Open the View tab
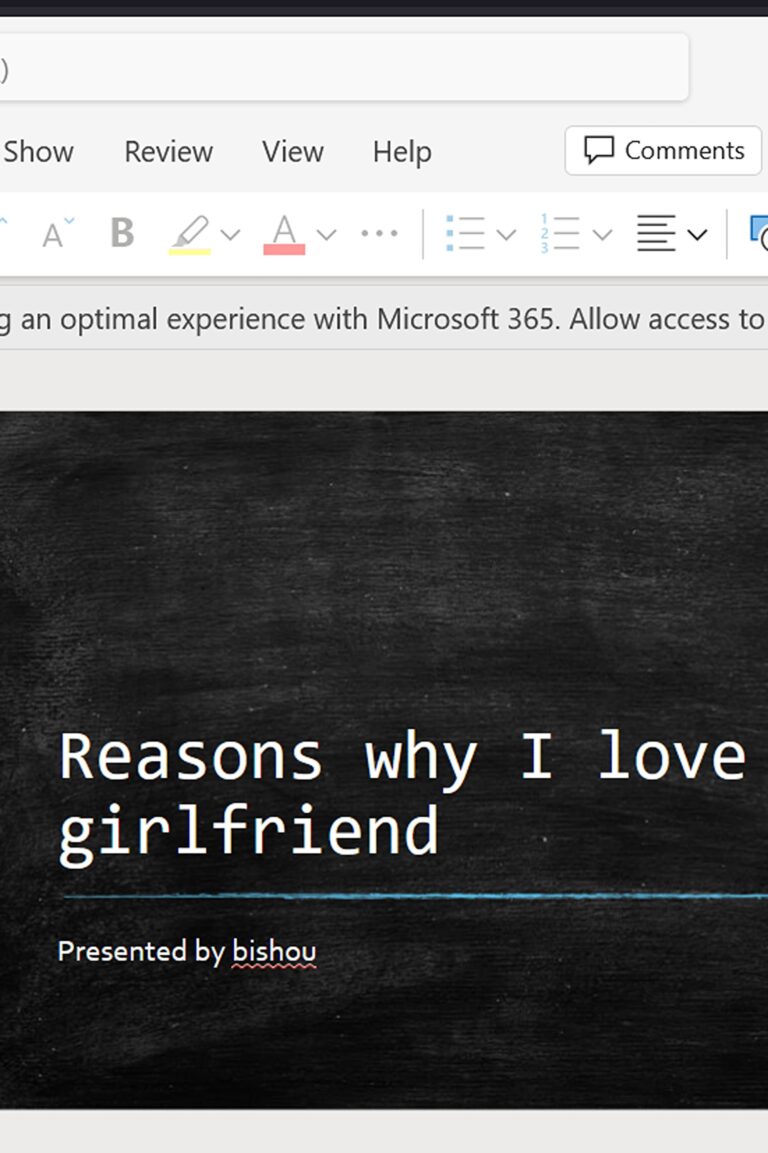This screenshot has height=1153, width=768. pyautogui.click(x=292, y=152)
